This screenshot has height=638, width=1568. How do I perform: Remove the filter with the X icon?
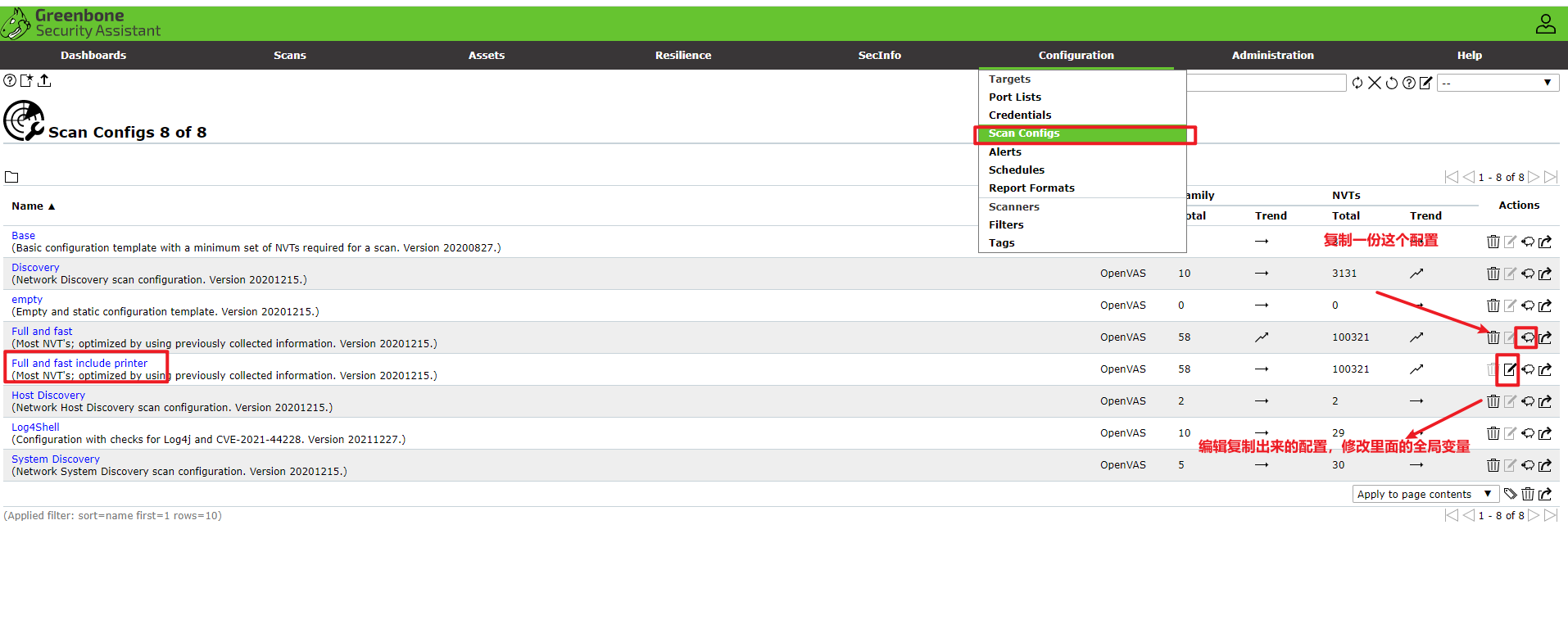(1375, 83)
